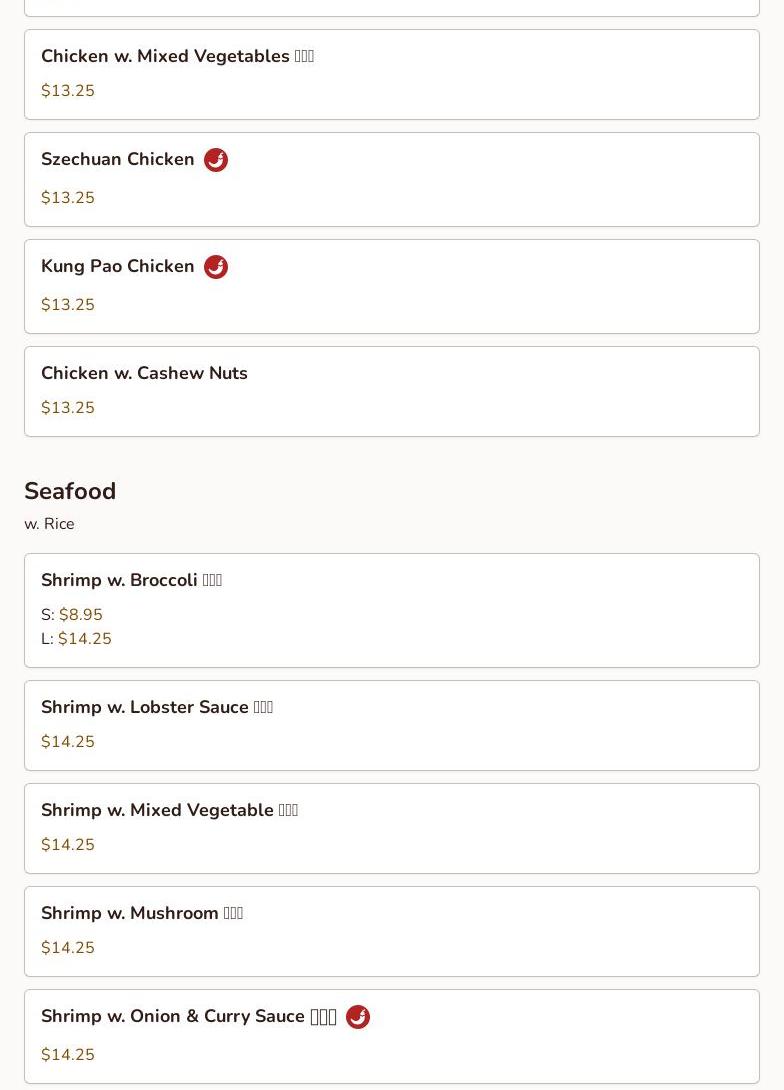Open the Chicken w. Cashew Nuts item

144,374
